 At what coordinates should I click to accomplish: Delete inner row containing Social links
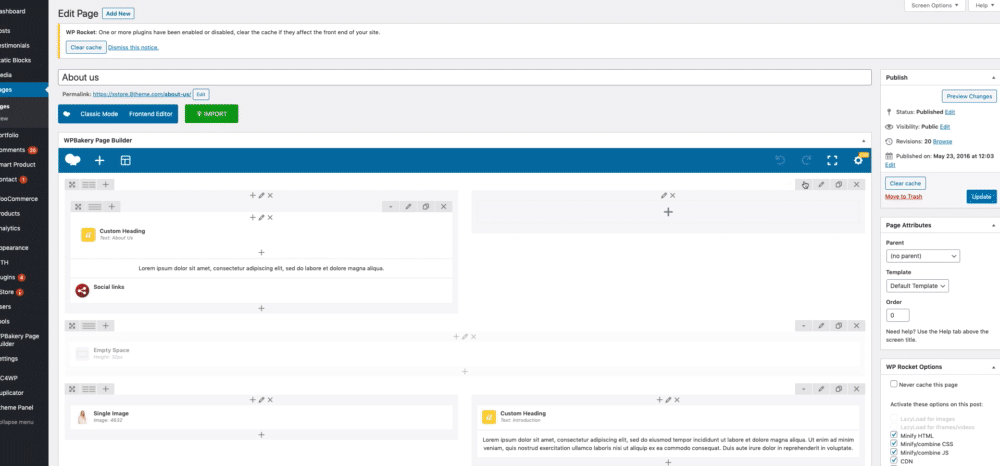444,207
